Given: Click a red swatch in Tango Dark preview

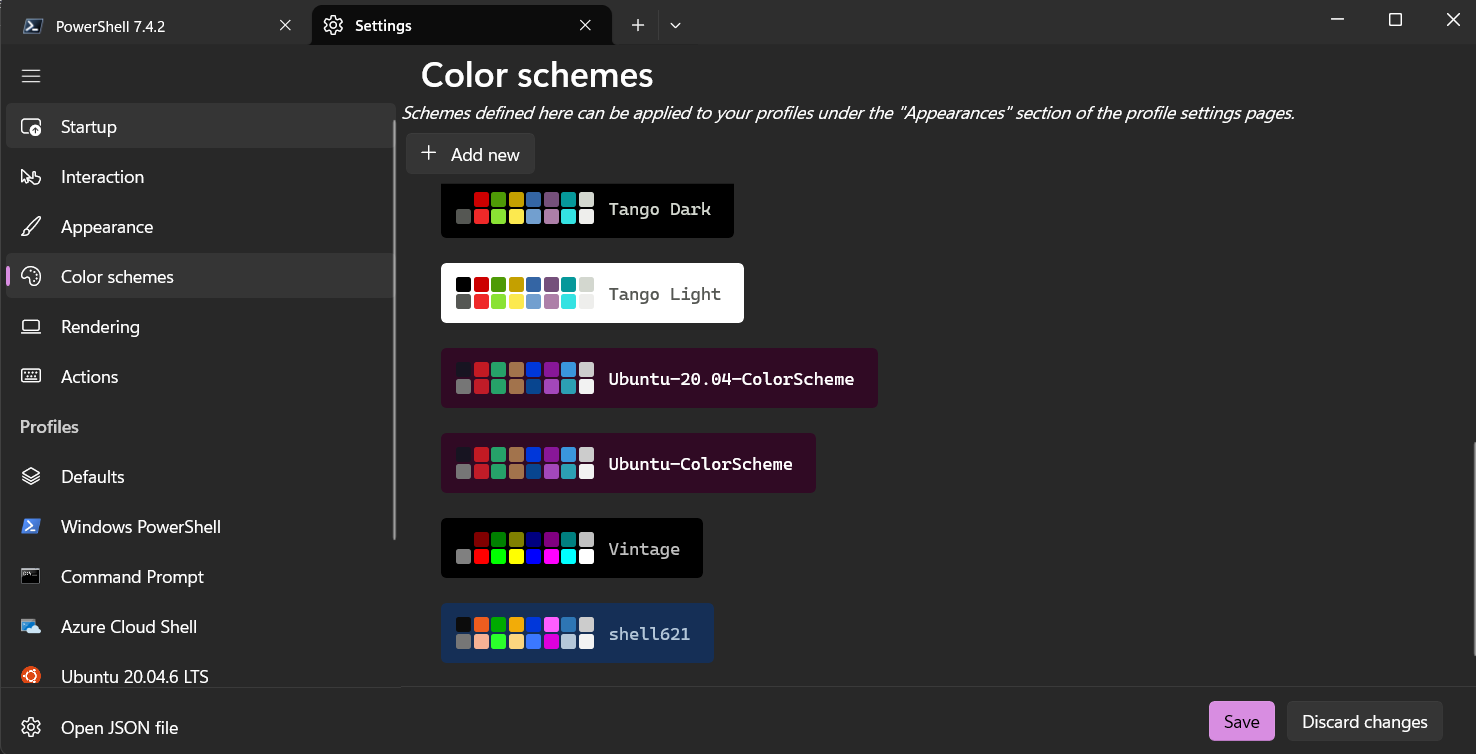Looking at the screenshot, I should click(x=480, y=199).
